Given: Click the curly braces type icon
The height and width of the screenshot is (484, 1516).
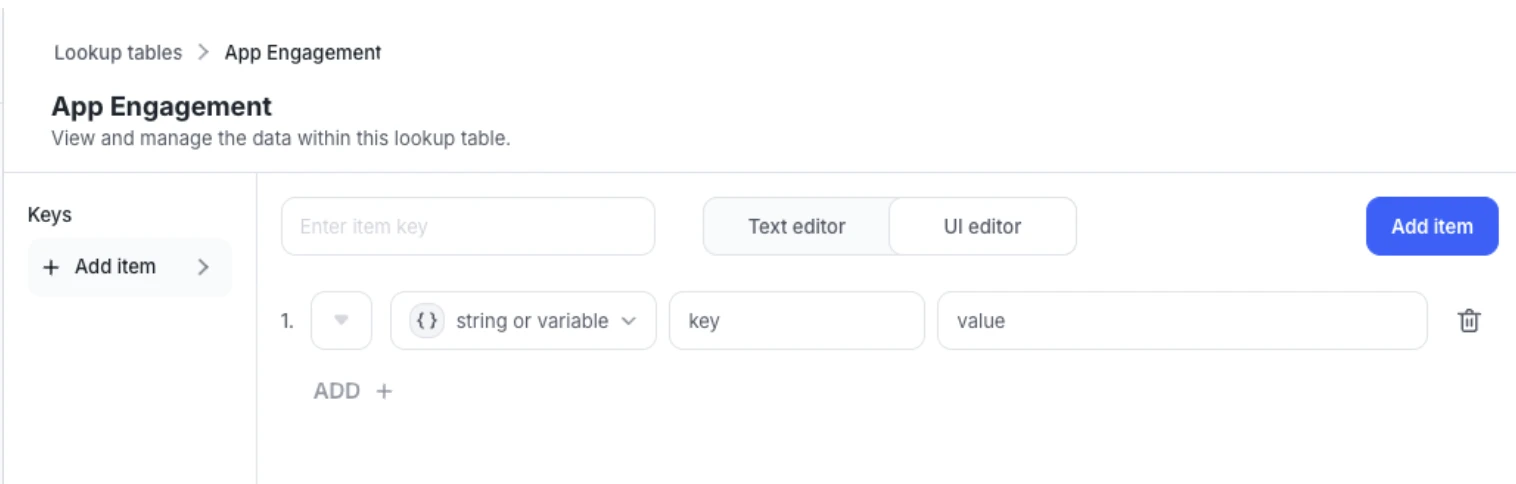Looking at the screenshot, I should point(427,321).
